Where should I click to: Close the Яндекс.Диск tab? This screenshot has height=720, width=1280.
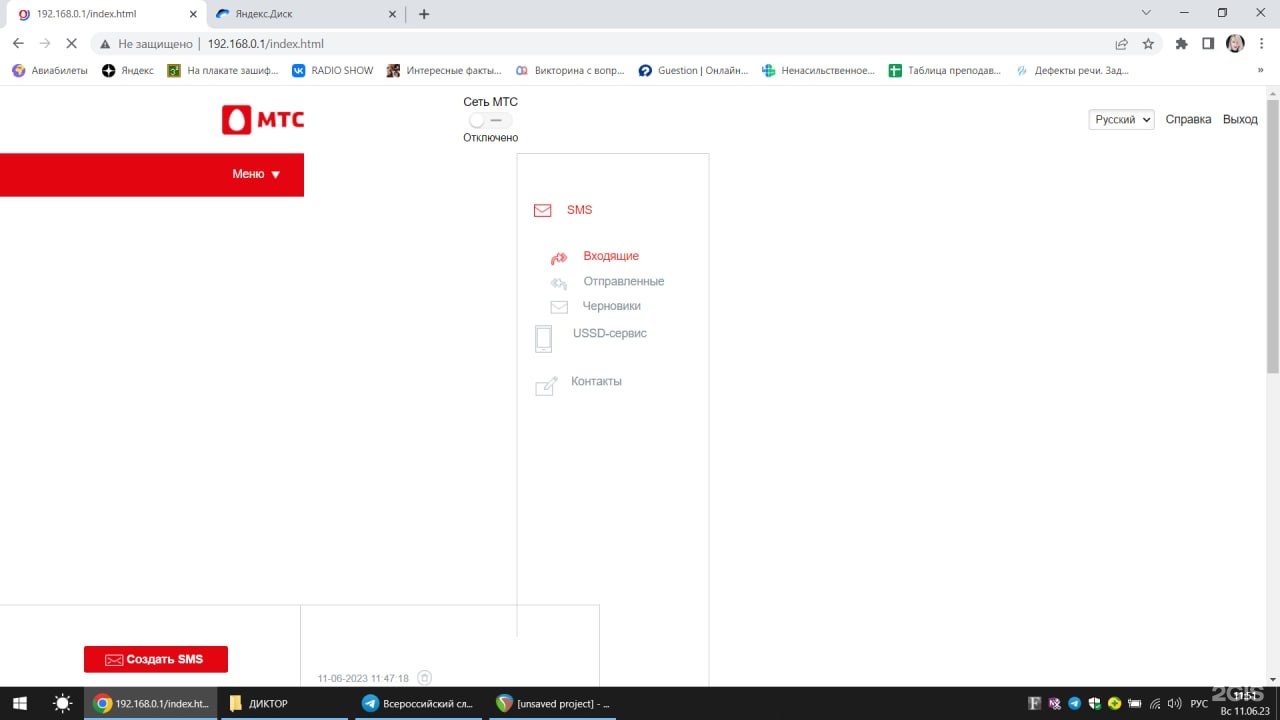390,14
